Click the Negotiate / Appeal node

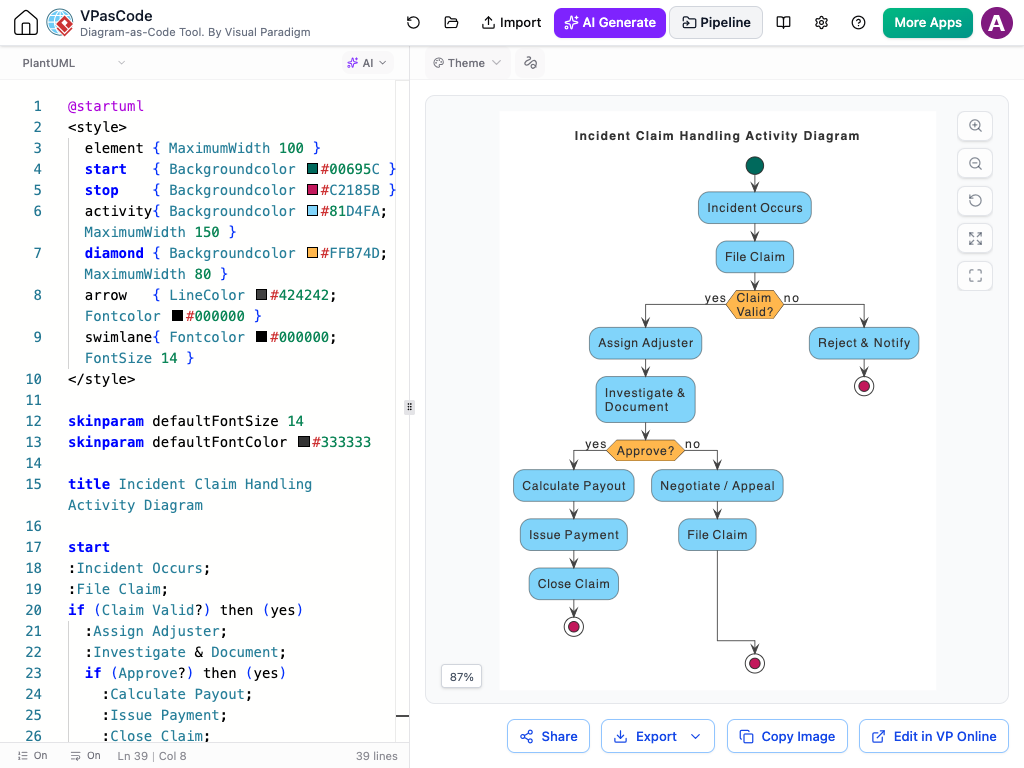pos(717,486)
